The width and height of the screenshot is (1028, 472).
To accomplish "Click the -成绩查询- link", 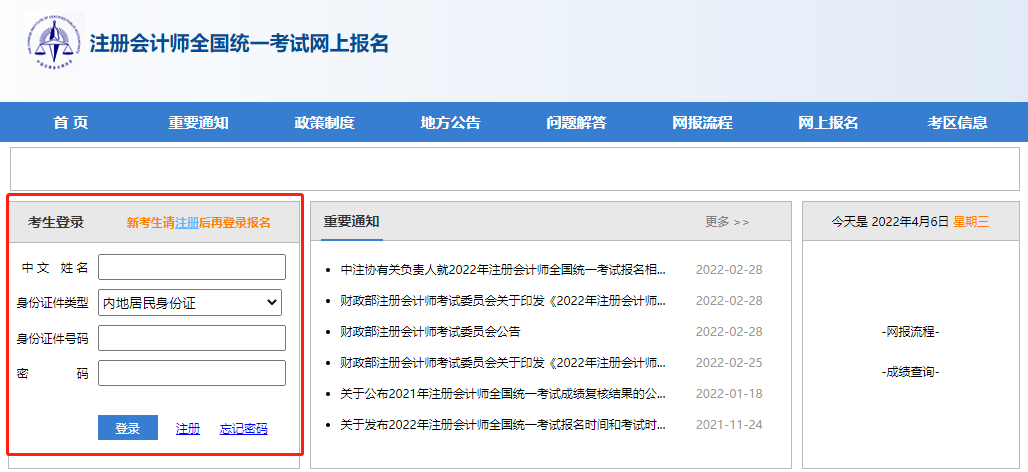I will pos(910,372).
